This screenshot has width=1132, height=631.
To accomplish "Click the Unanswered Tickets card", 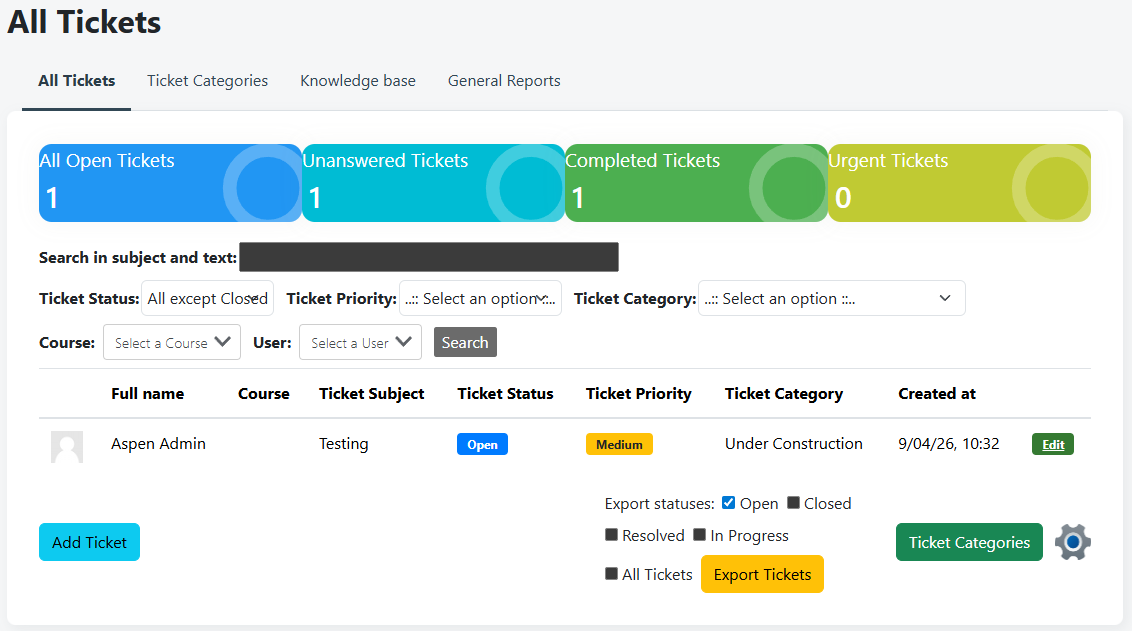I will (x=433, y=183).
